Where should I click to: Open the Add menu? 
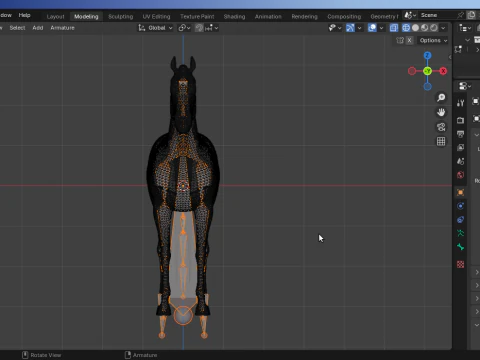(x=38, y=28)
